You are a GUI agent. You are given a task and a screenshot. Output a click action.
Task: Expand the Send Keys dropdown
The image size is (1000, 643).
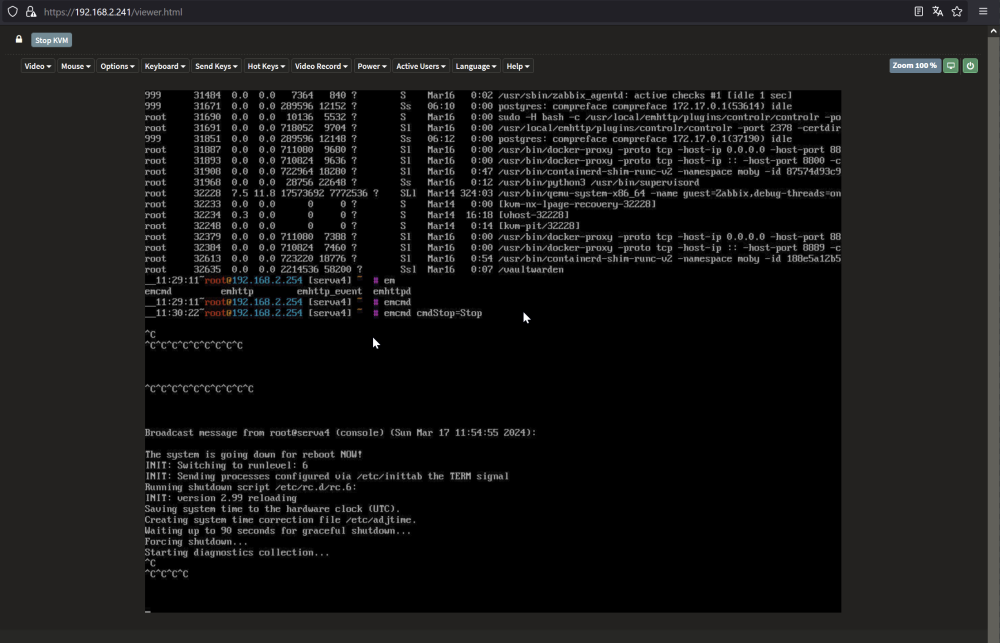pyautogui.click(x=216, y=66)
